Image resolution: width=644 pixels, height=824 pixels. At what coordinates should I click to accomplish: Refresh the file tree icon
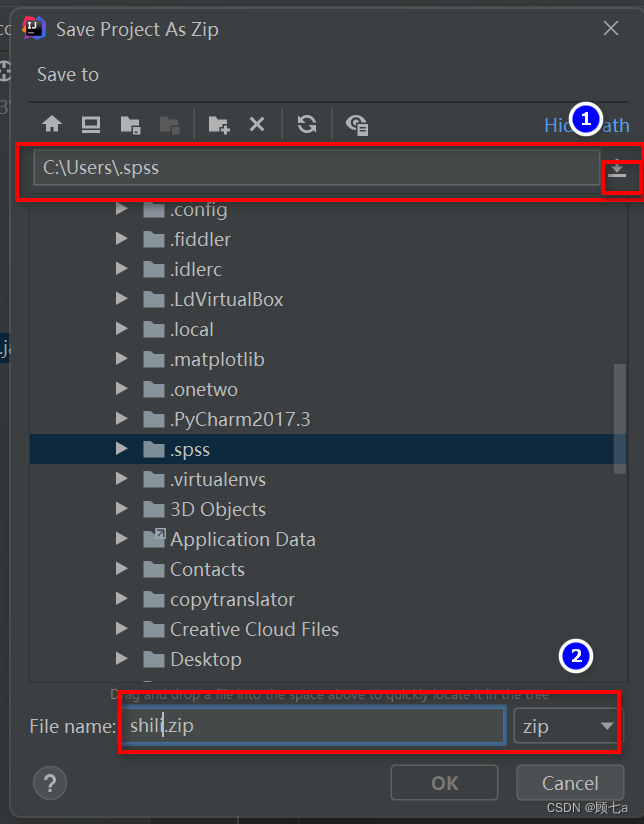coord(307,125)
